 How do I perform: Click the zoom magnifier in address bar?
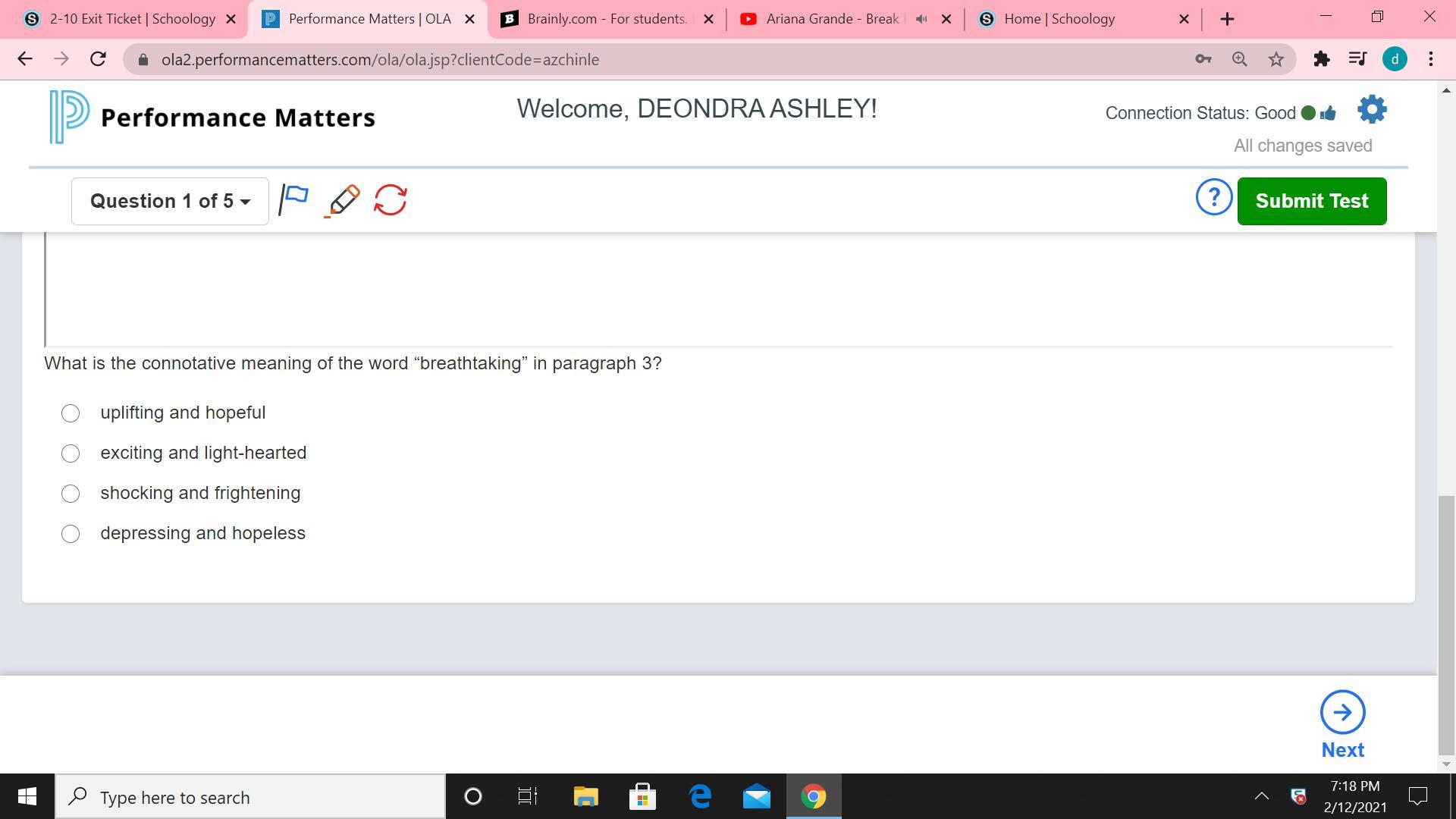pos(1239,59)
